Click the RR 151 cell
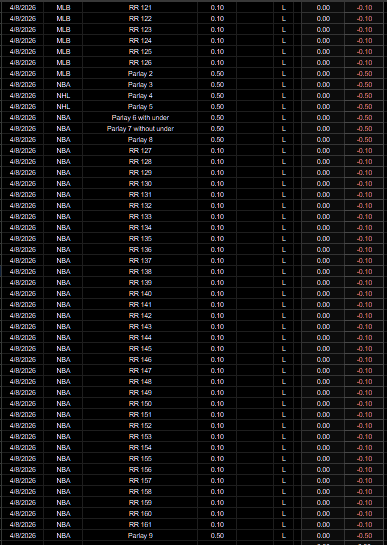The image size is (387, 545). (140, 415)
